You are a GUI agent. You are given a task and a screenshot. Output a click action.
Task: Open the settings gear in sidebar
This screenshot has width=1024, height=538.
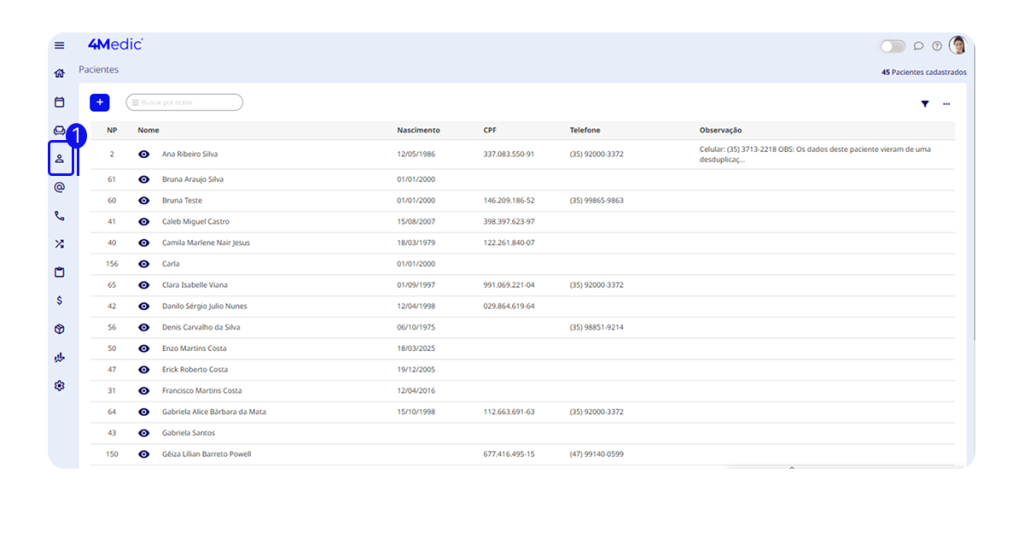coord(59,386)
